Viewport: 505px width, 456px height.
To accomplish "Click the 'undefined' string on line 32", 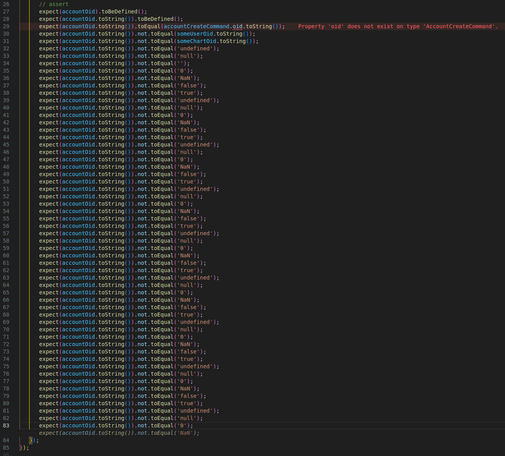I will pos(195,49).
